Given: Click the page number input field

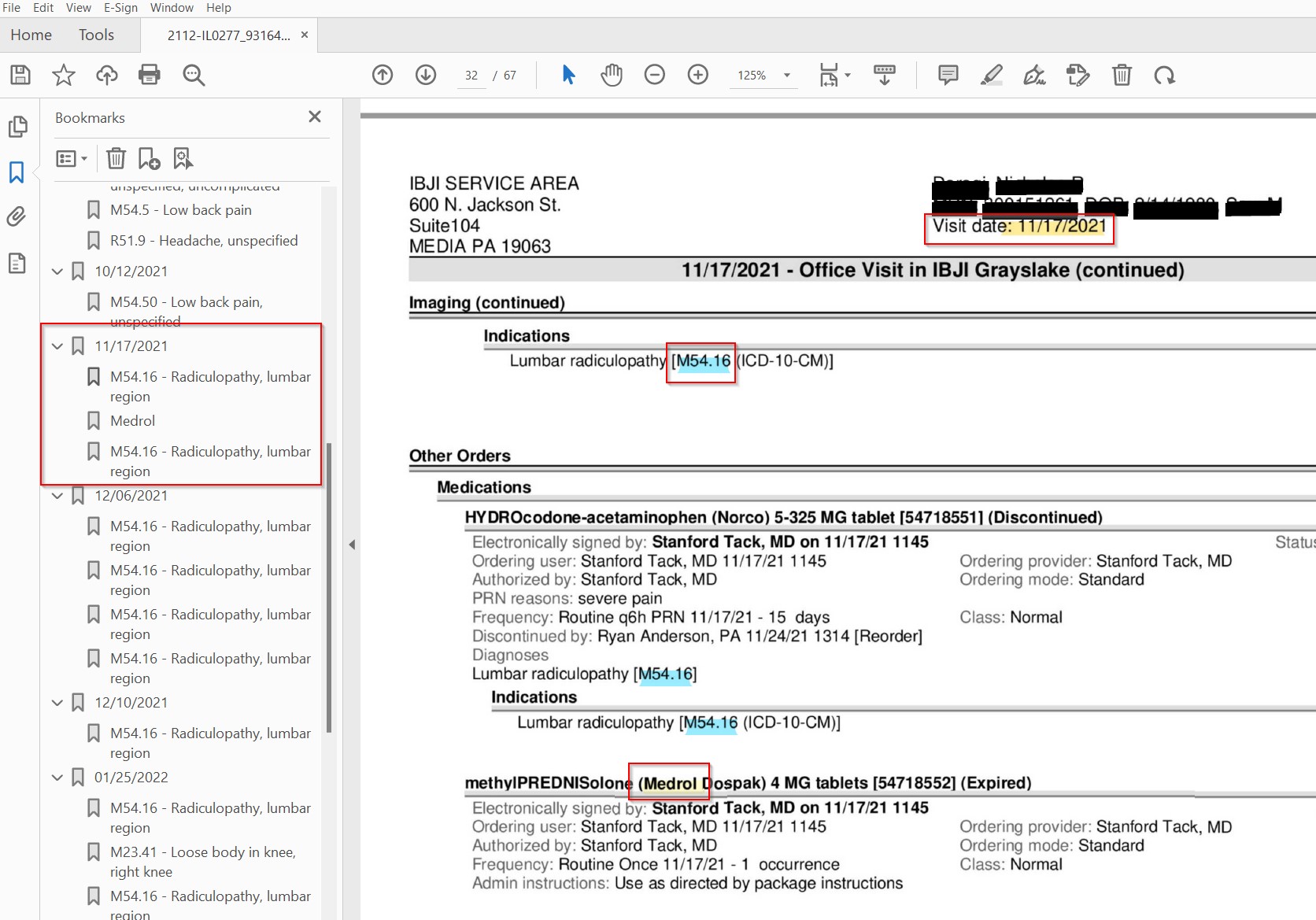Looking at the screenshot, I should [x=471, y=76].
